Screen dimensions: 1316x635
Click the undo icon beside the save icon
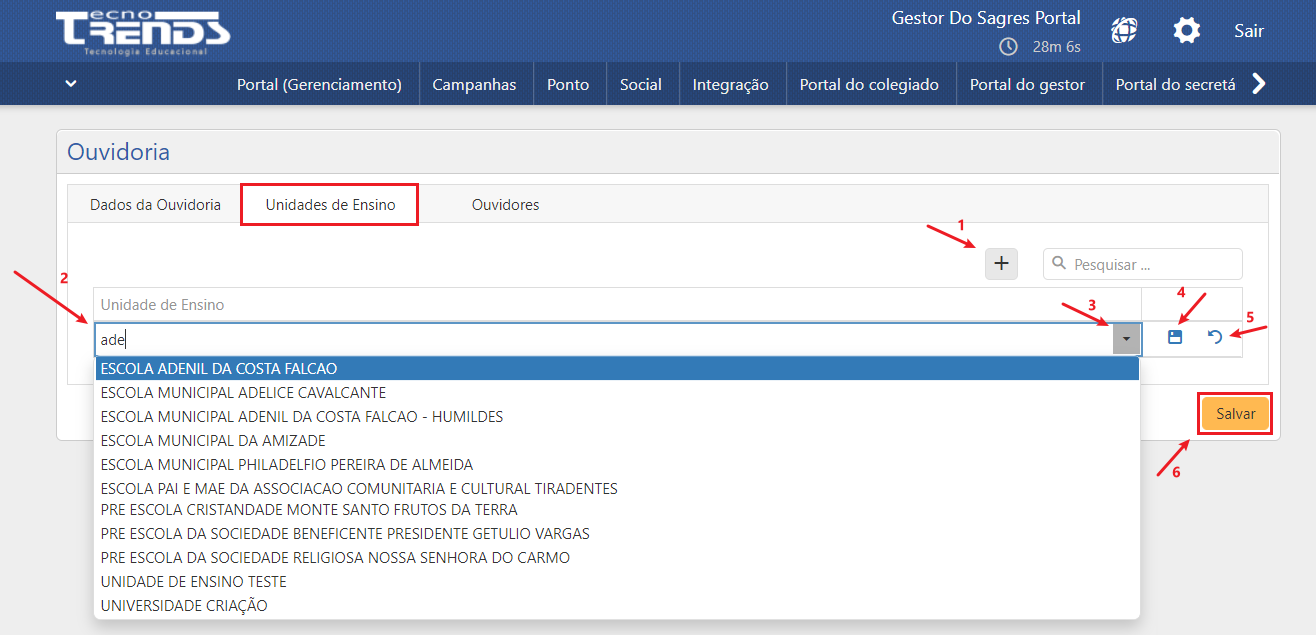1215,337
